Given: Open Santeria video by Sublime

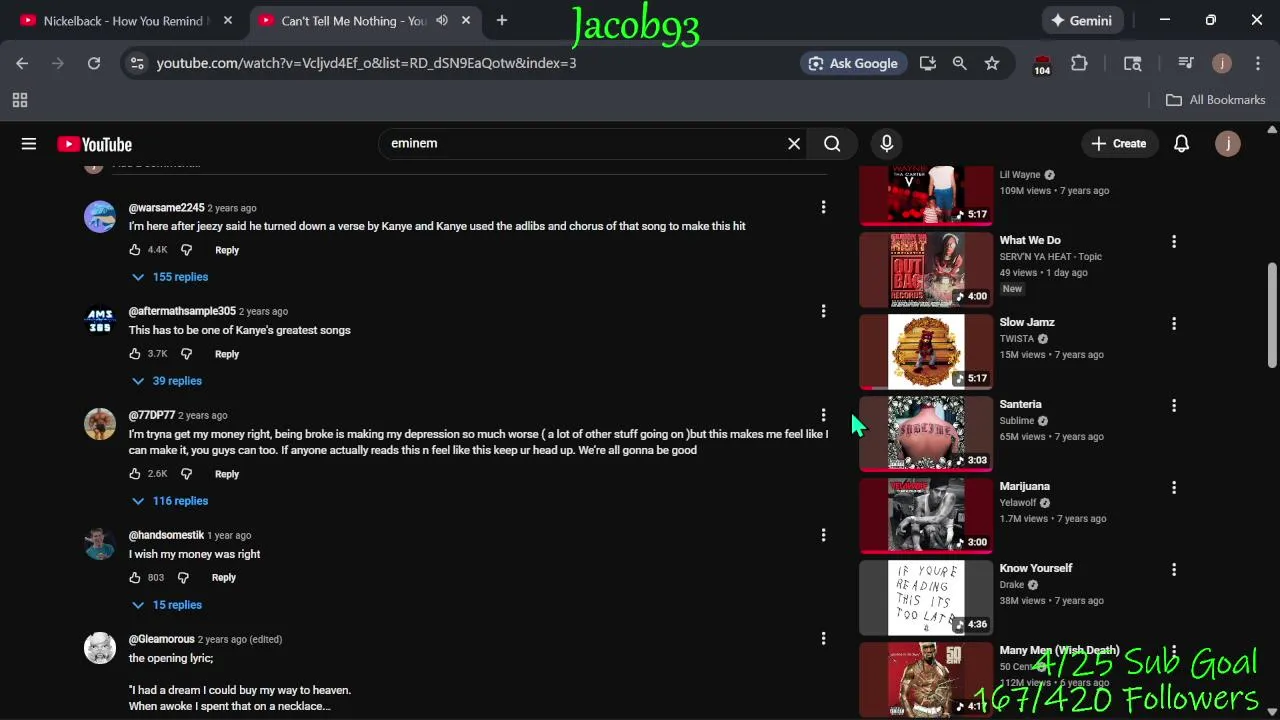Looking at the screenshot, I should point(926,433).
